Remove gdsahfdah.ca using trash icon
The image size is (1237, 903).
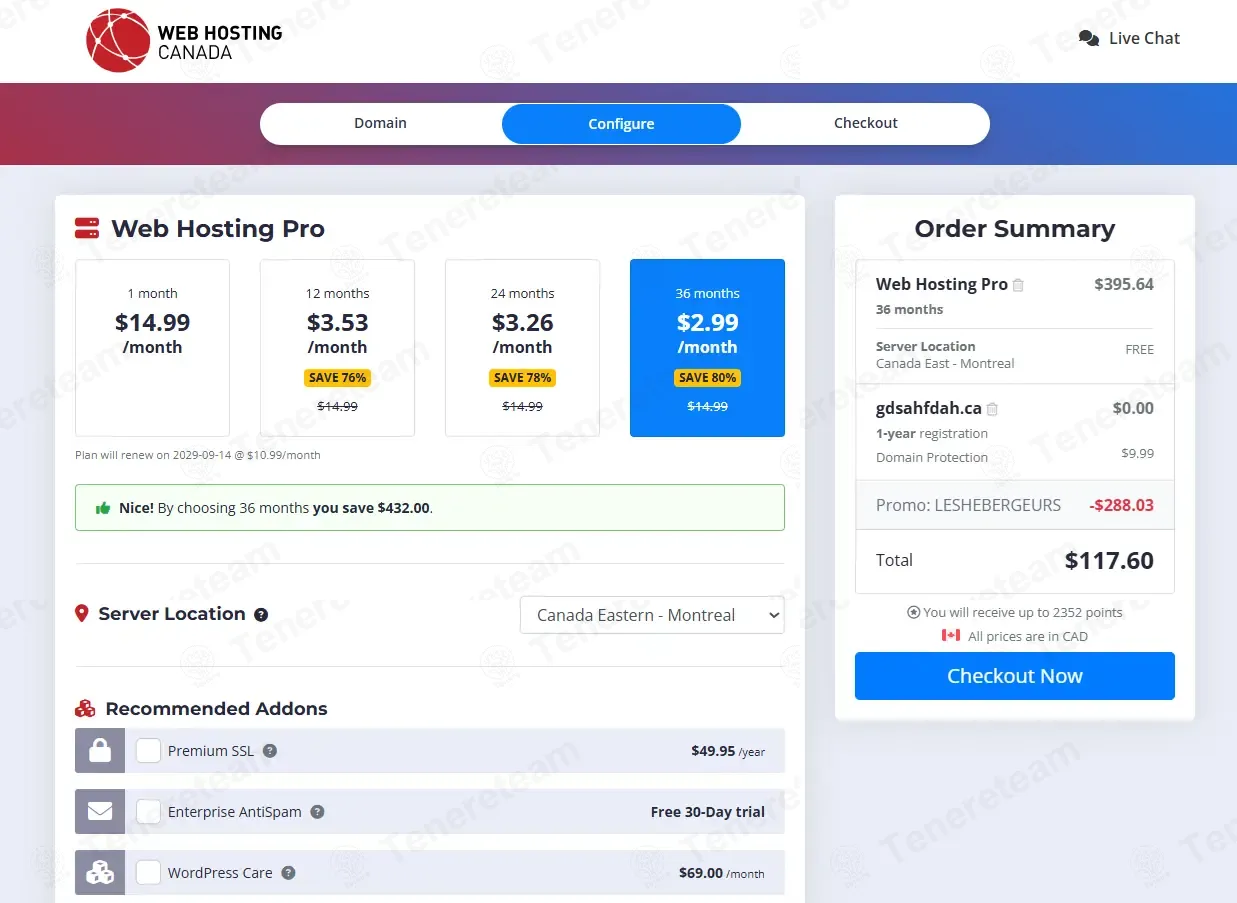pos(992,409)
